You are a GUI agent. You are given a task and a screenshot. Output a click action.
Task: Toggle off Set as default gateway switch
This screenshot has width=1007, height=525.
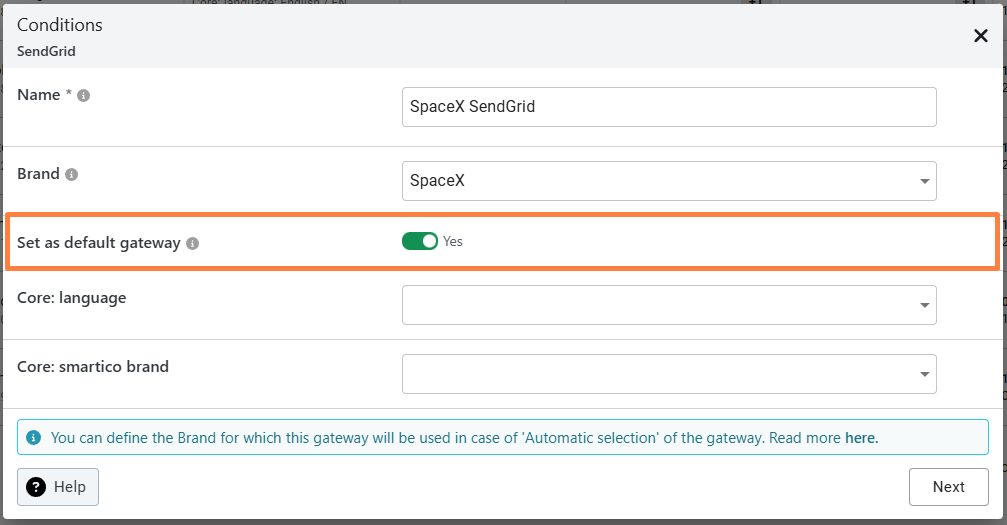(420, 241)
